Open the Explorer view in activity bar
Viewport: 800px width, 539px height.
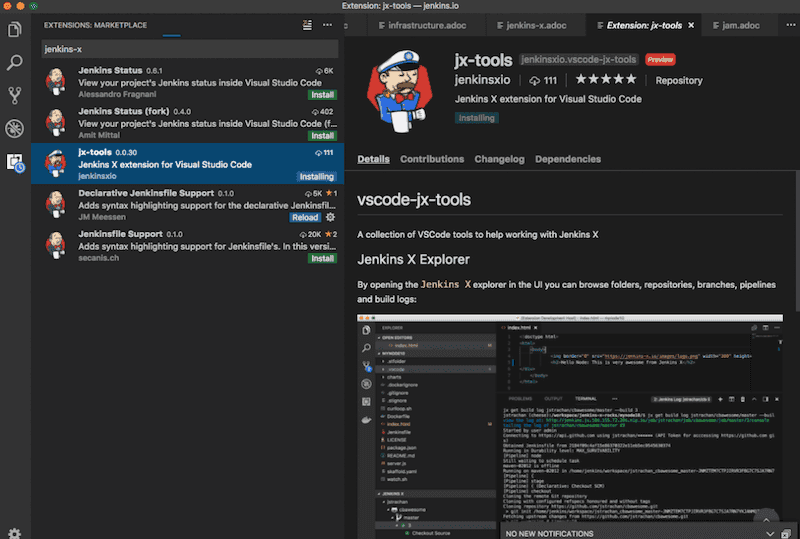pyautogui.click(x=14, y=27)
